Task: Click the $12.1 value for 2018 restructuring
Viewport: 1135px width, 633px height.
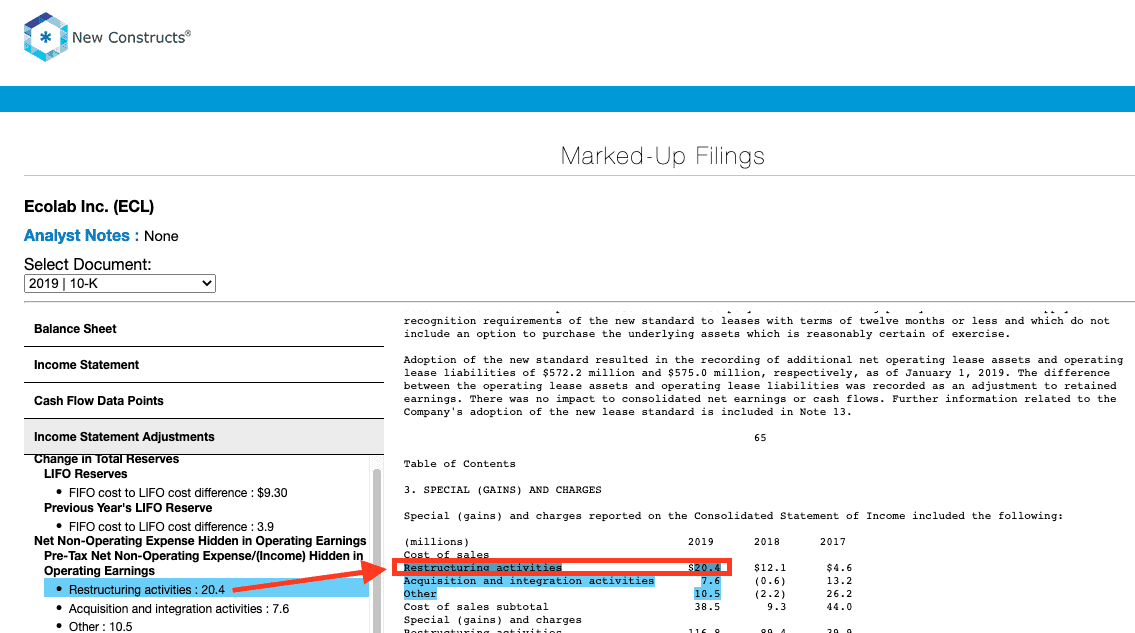Action: [x=770, y=568]
